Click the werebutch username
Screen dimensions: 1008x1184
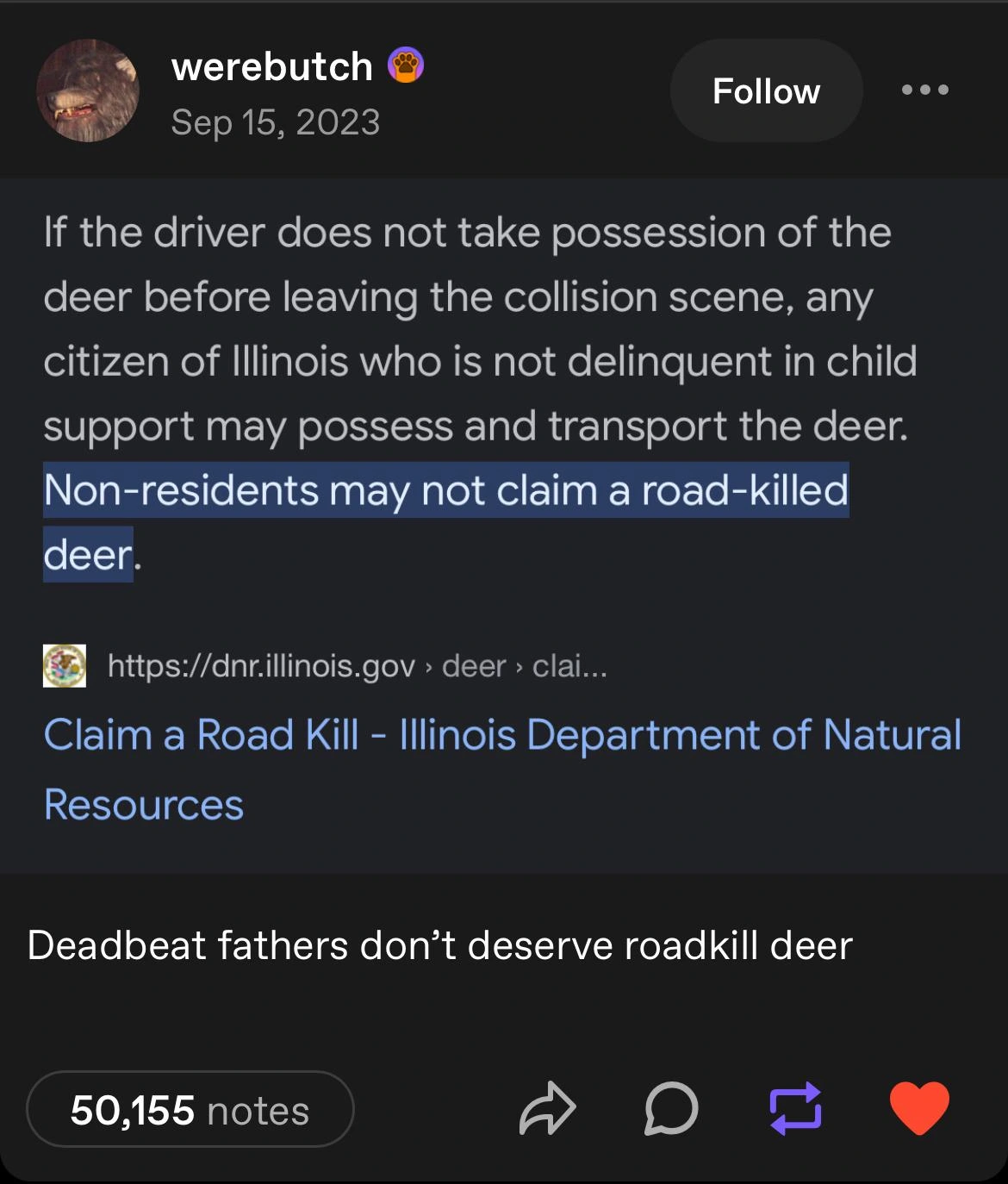point(271,66)
